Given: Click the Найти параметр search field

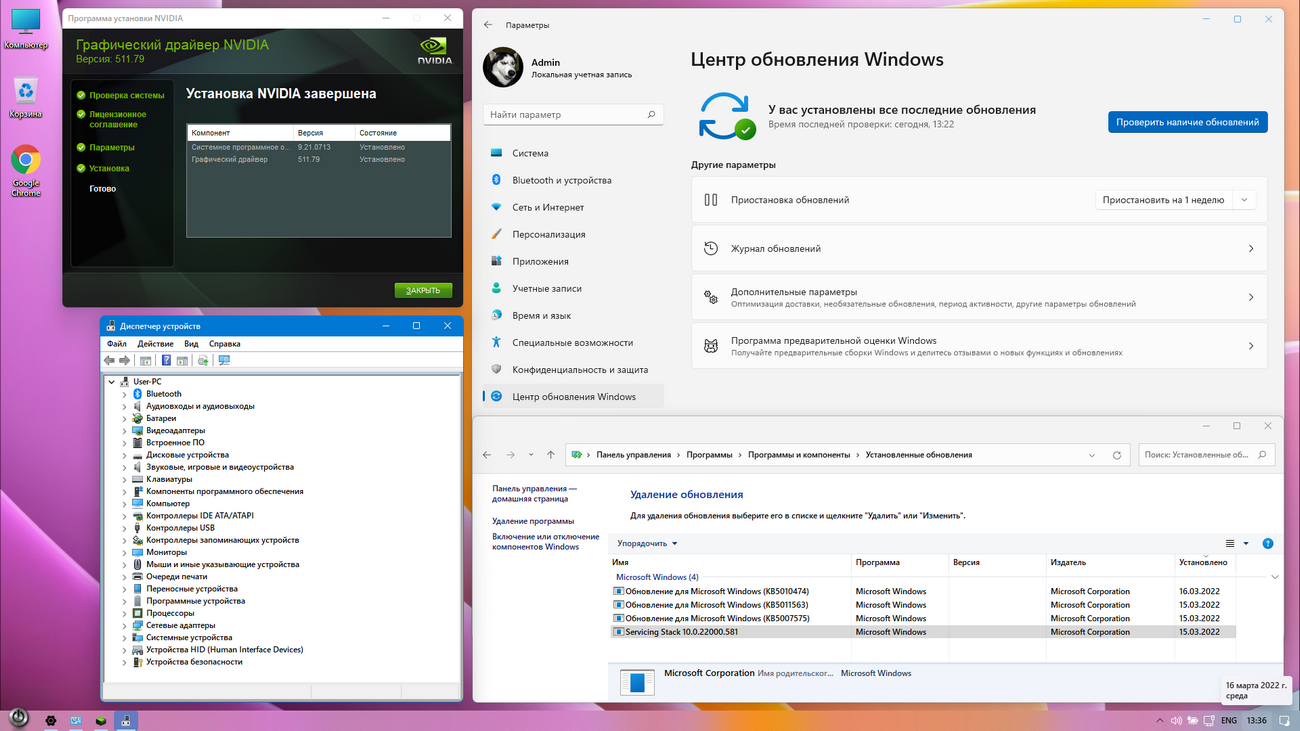Looking at the screenshot, I should pos(573,115).
